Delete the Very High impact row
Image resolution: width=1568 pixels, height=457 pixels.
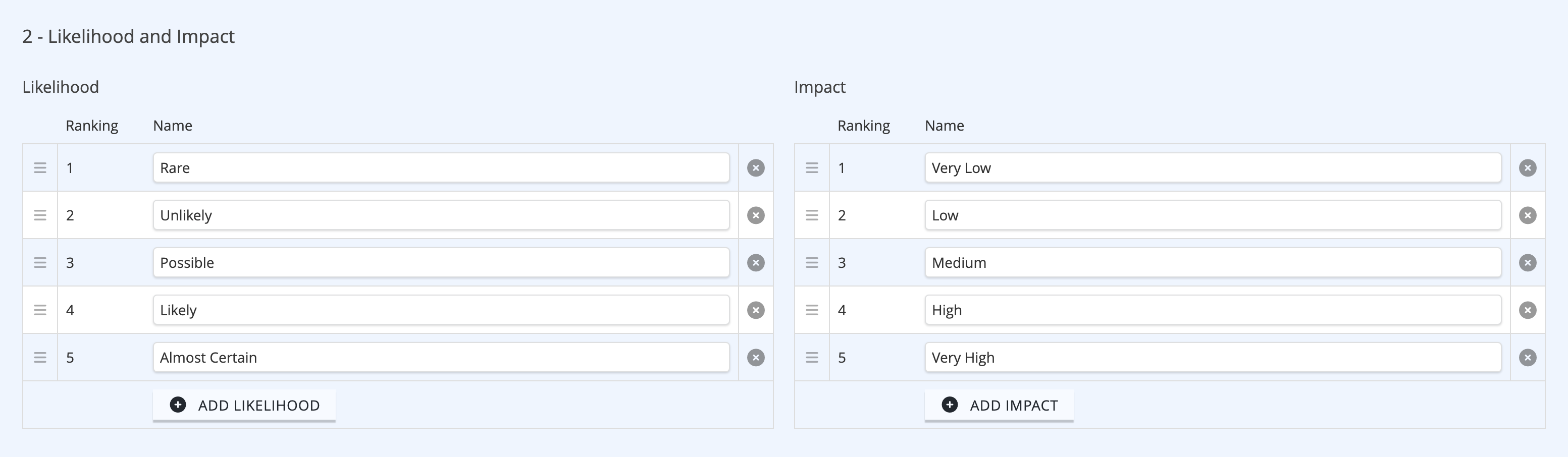click(1527, 358)
